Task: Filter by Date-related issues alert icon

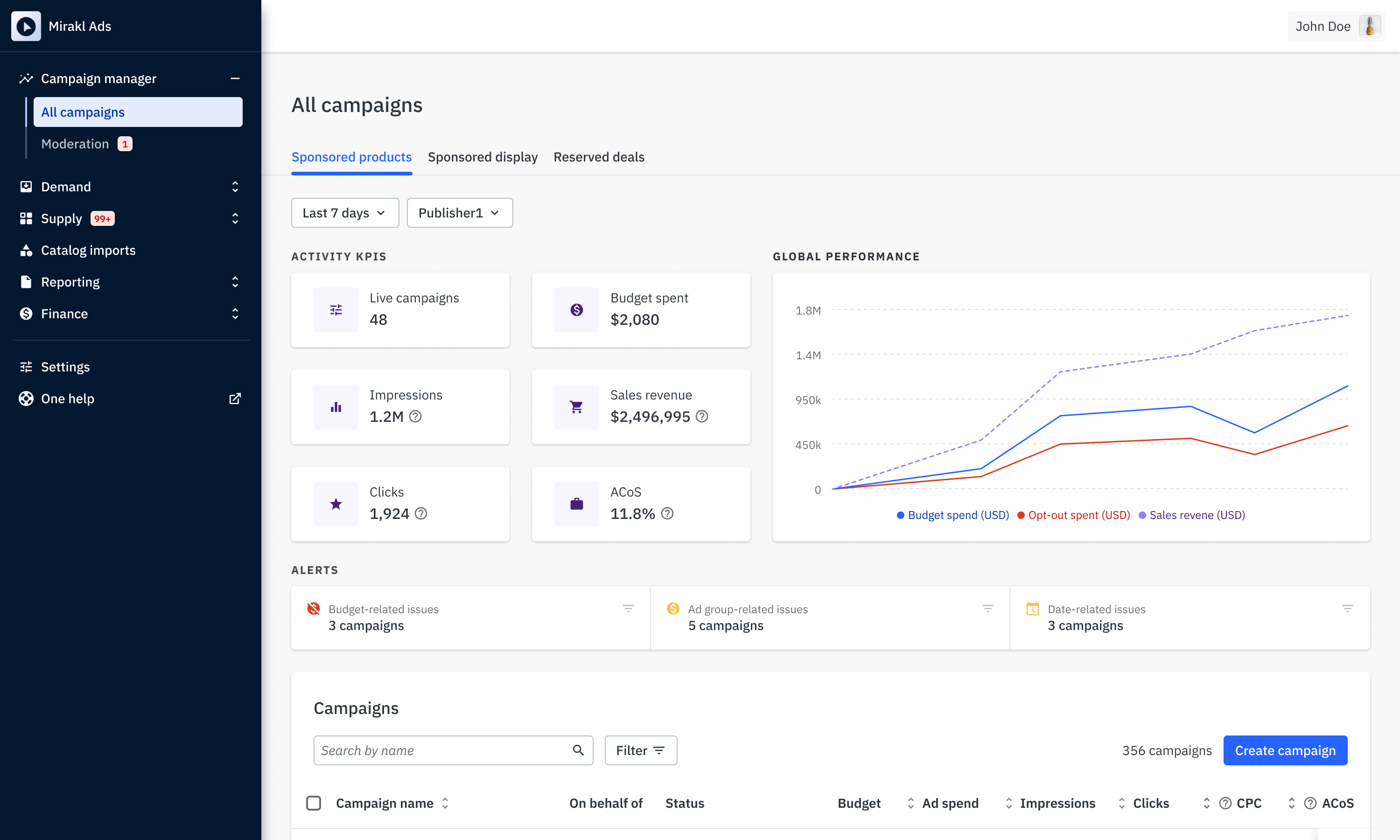Action: [x=1347, y=609]
